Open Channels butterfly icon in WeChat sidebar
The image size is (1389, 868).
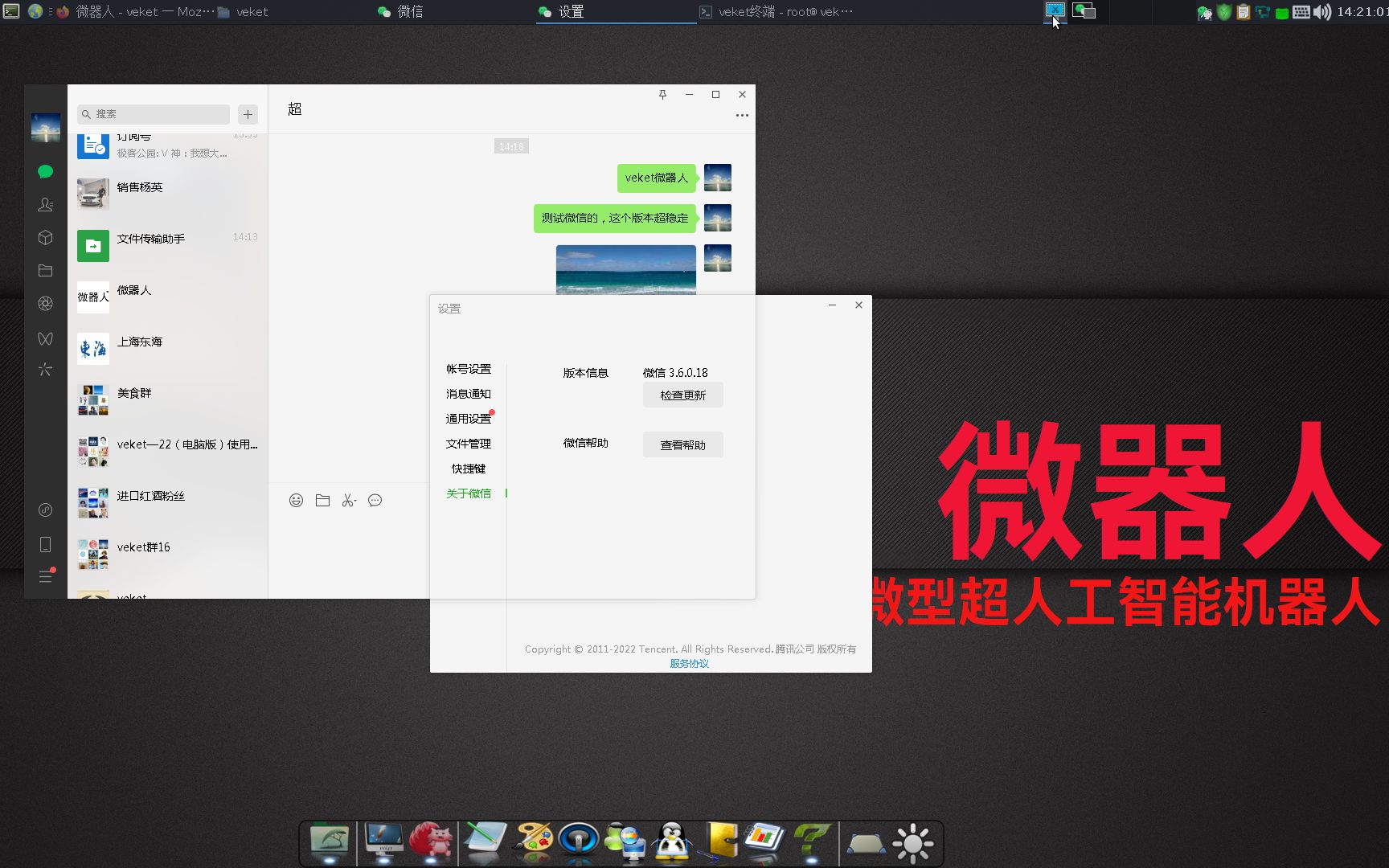(45, 338)
